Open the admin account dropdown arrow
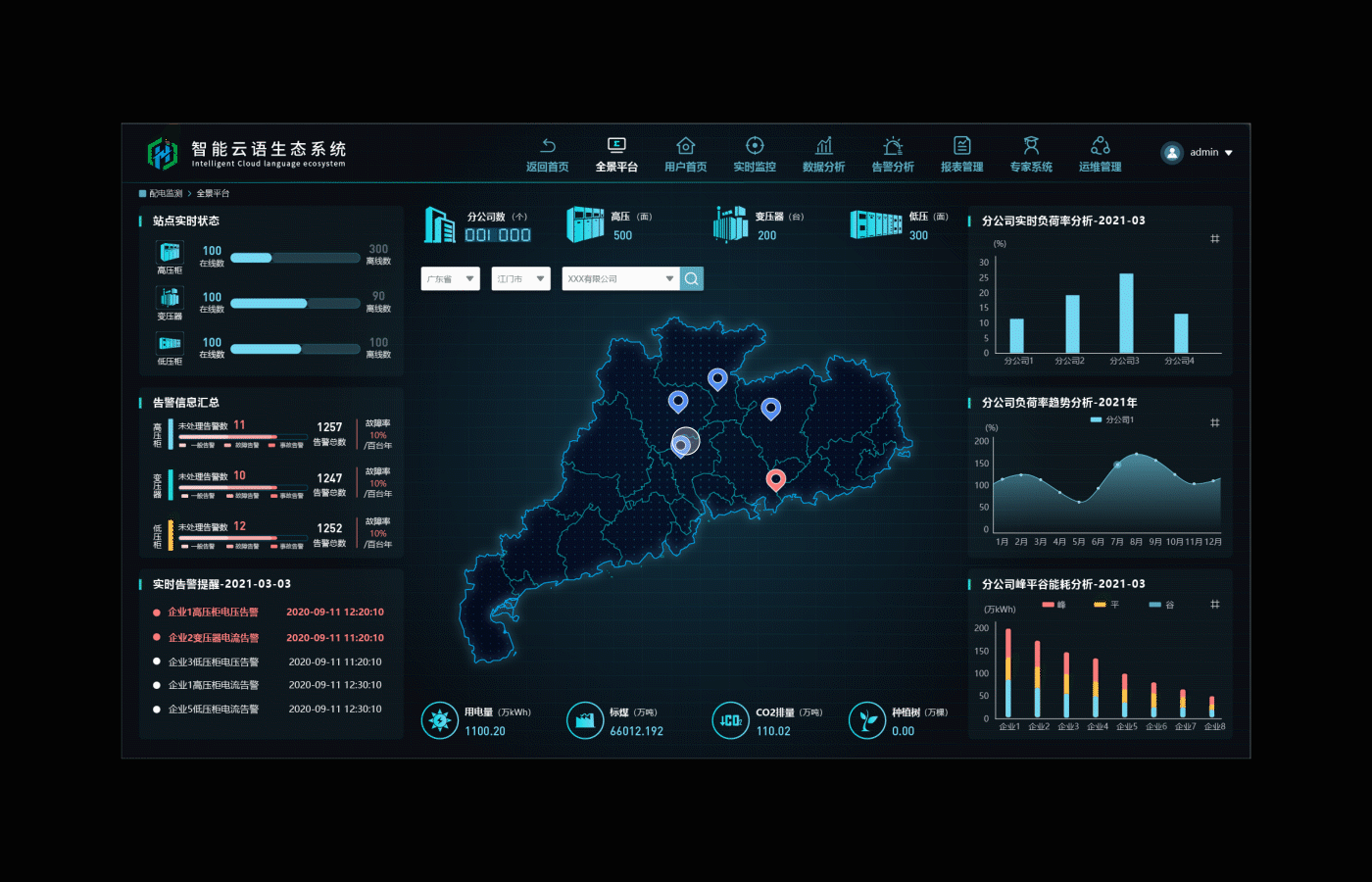Screen dimensions: 1372x882 tap(1229, 153)
